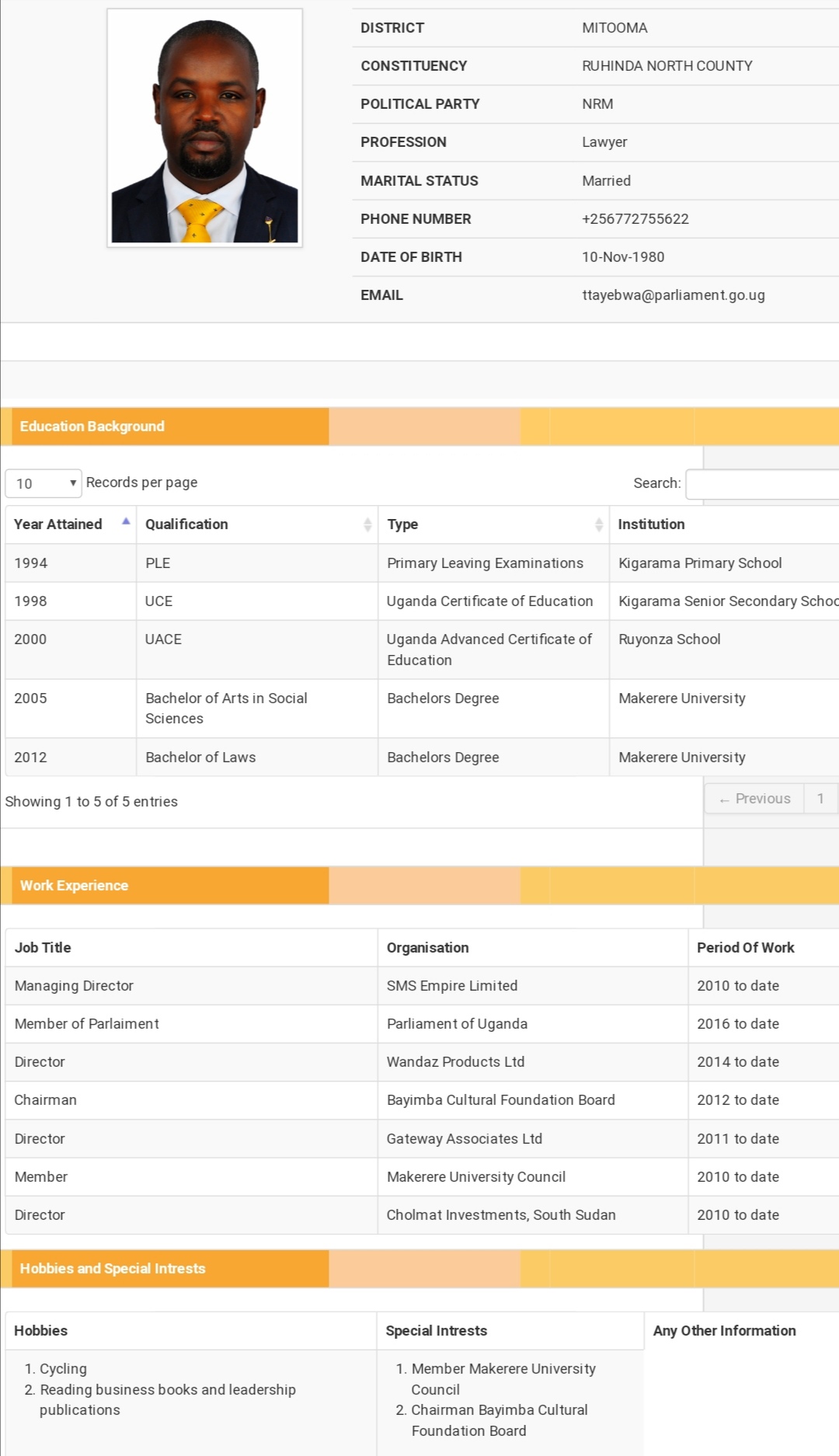The width and height of the screenshot is (839, 1456).
Task: Click the email ttayebwa@parliament.go.ug
Action: [674, 295]
